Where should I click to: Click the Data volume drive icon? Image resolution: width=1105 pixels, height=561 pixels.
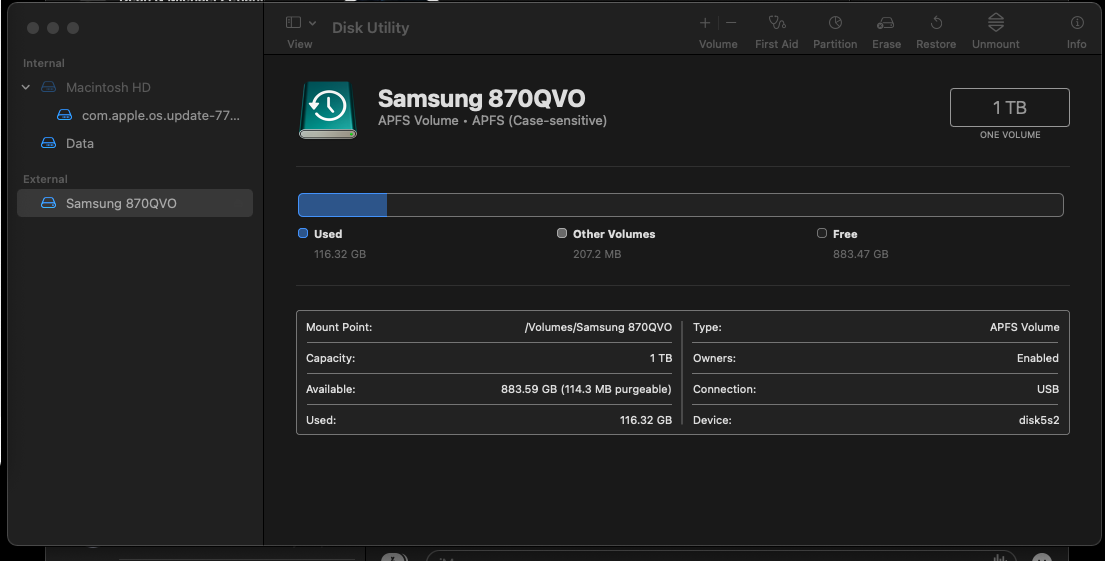(x=49, y=143)
